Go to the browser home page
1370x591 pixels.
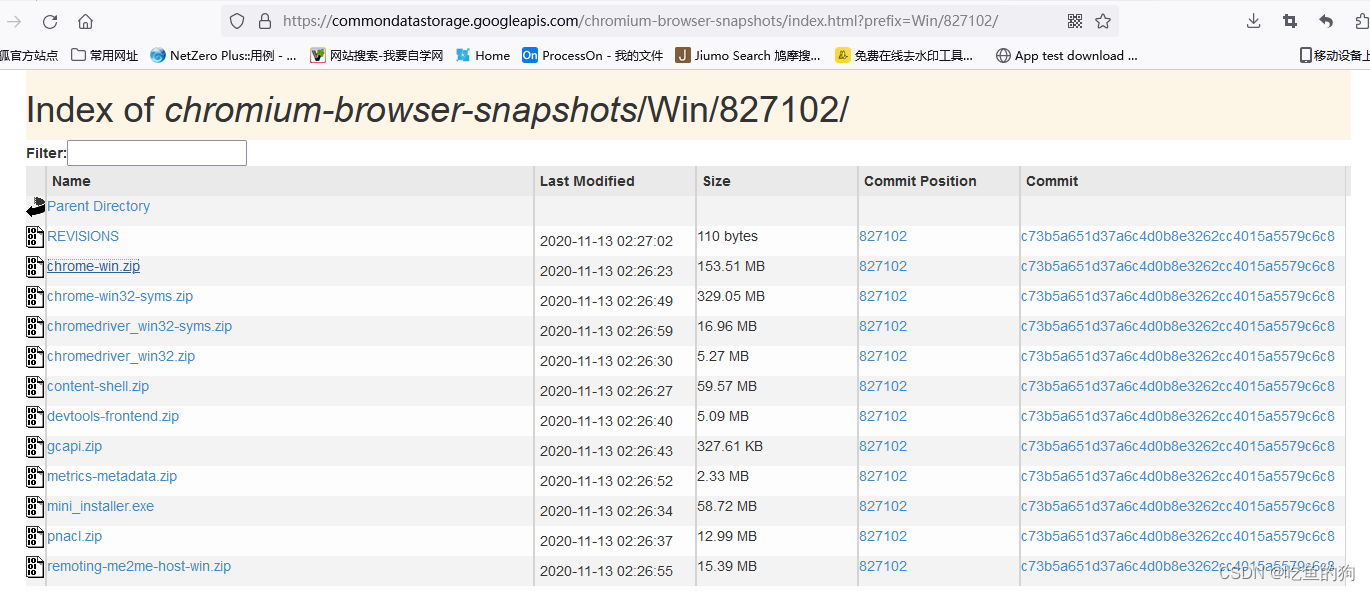pos(86,20)
